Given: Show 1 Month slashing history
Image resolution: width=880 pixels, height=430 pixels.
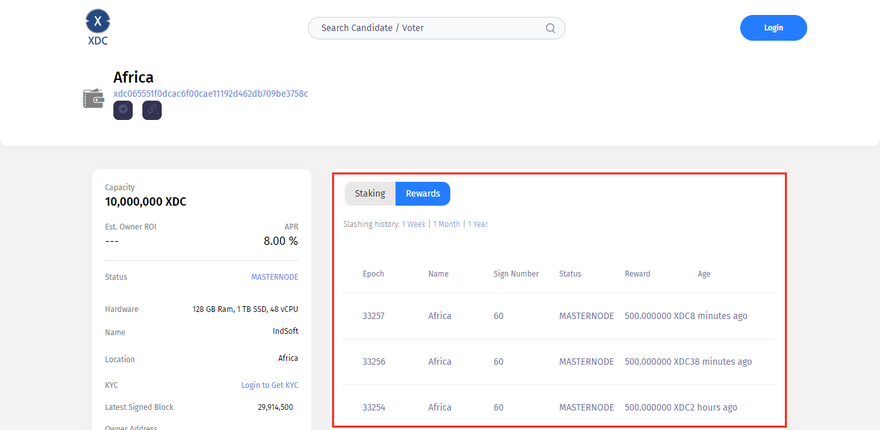Looking at the screenshot, I should click(x=446, y=224).
